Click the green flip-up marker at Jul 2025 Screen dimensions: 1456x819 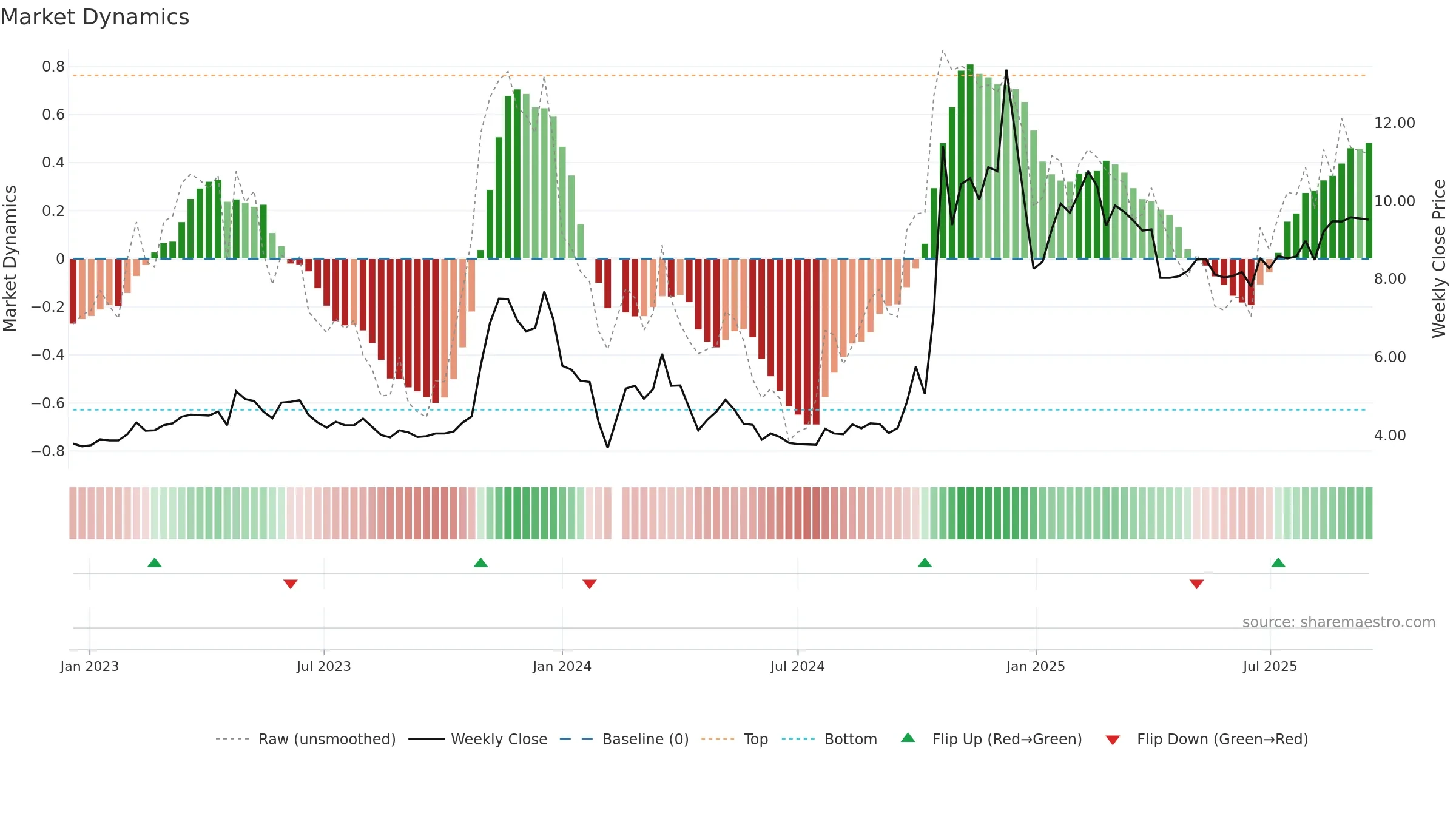1278,562
